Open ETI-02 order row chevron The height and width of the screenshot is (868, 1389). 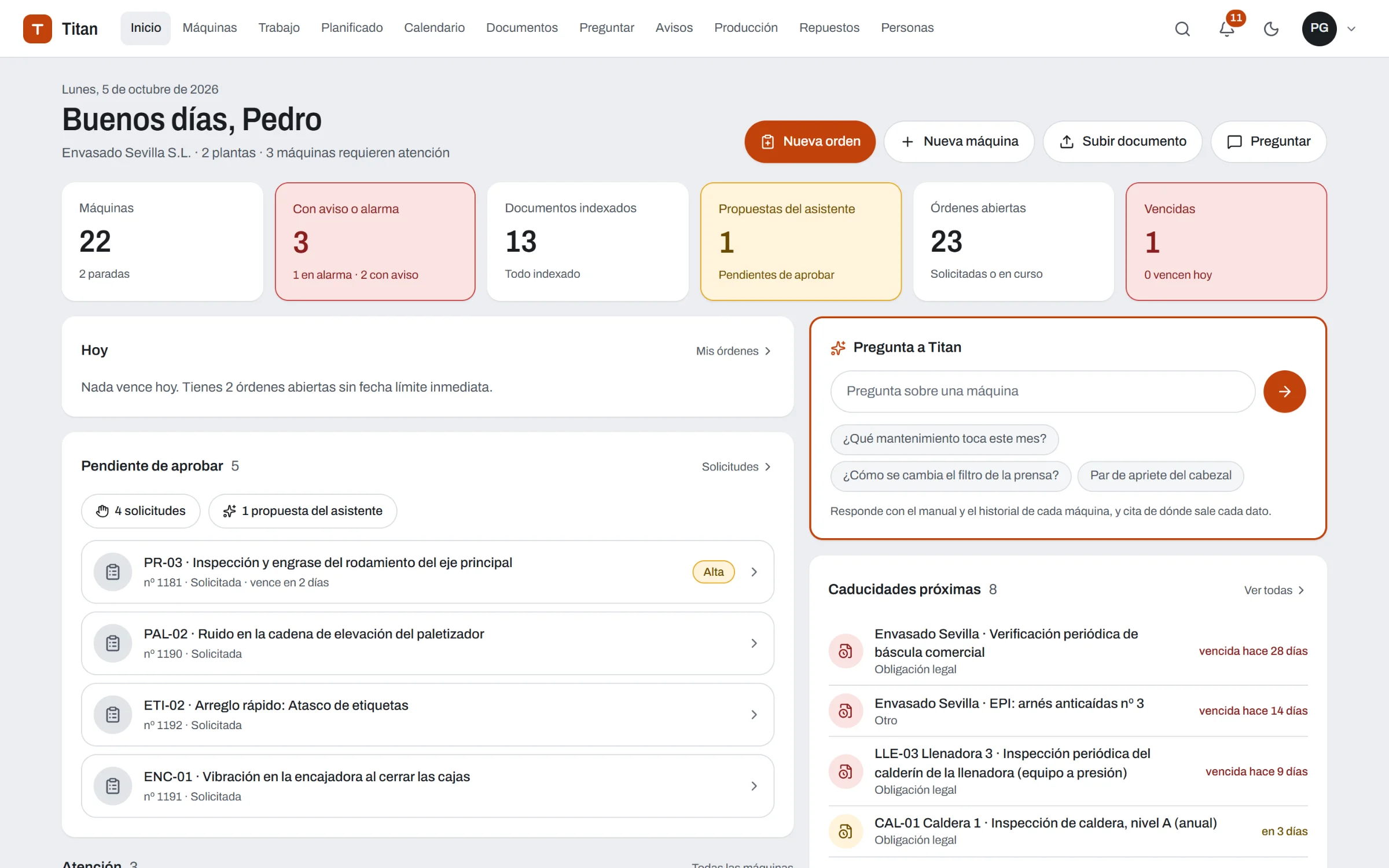pyautogui.click(x=754, y=715)
